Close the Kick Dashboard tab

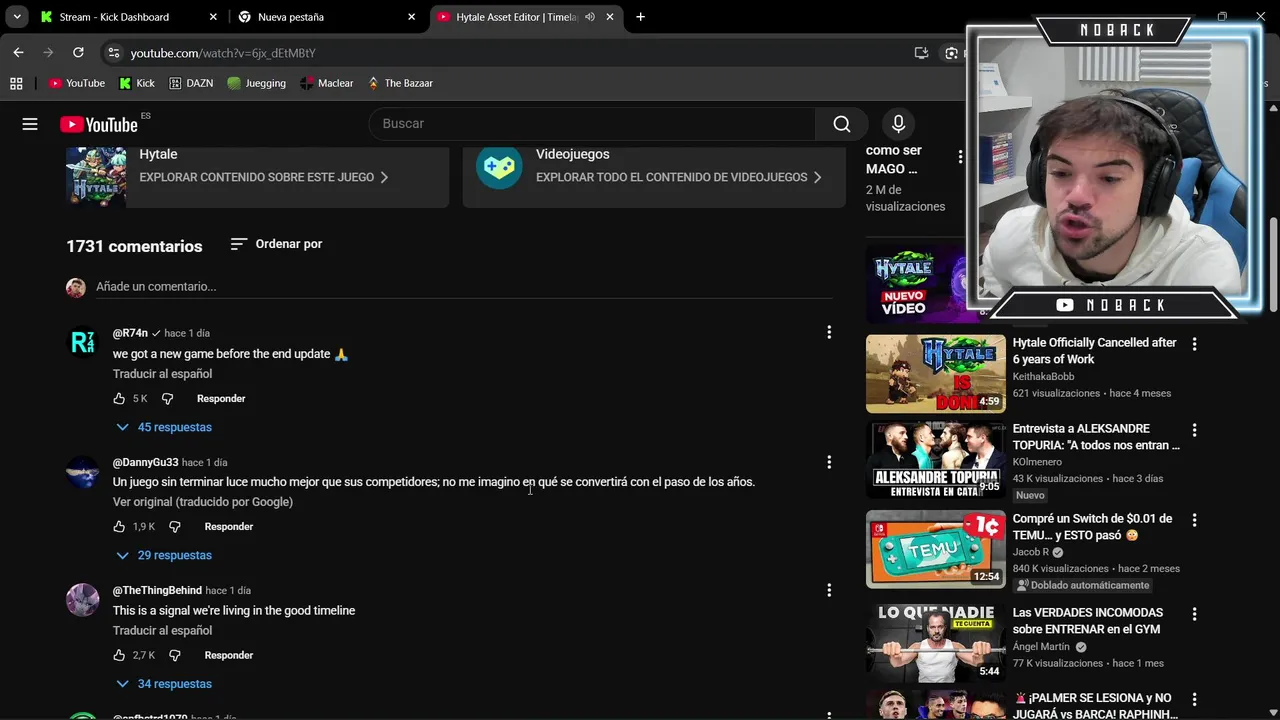(x=213, y=17)
